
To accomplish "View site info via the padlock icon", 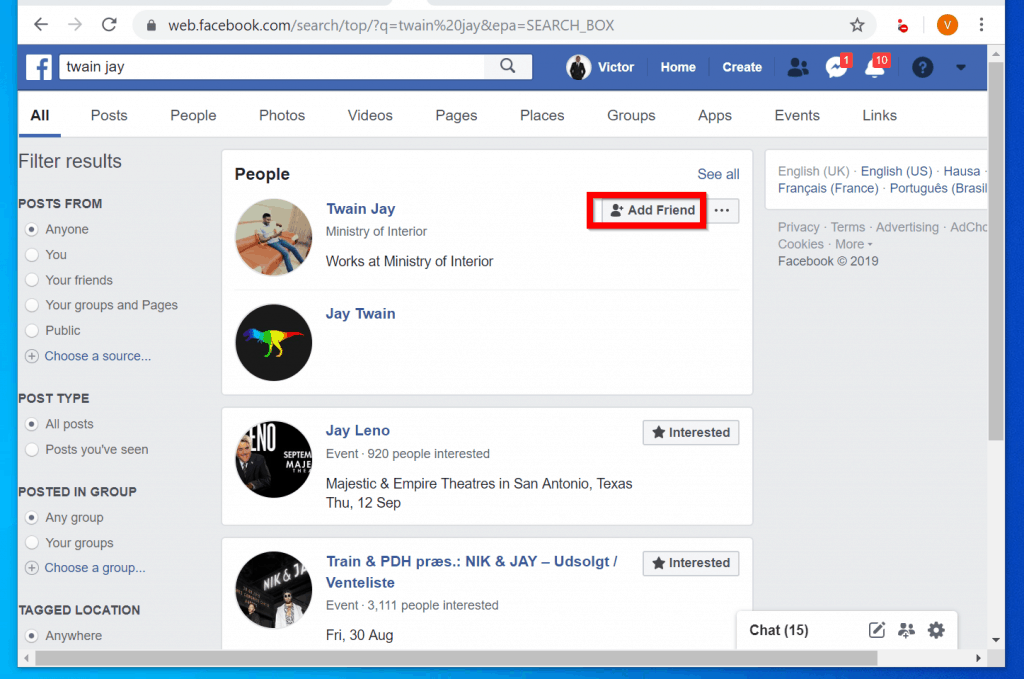I will coord(152,25).
